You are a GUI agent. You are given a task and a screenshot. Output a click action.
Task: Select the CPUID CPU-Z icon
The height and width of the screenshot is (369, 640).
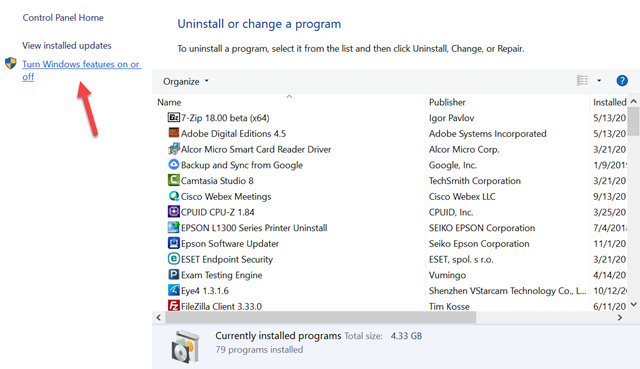click(173, 211)
